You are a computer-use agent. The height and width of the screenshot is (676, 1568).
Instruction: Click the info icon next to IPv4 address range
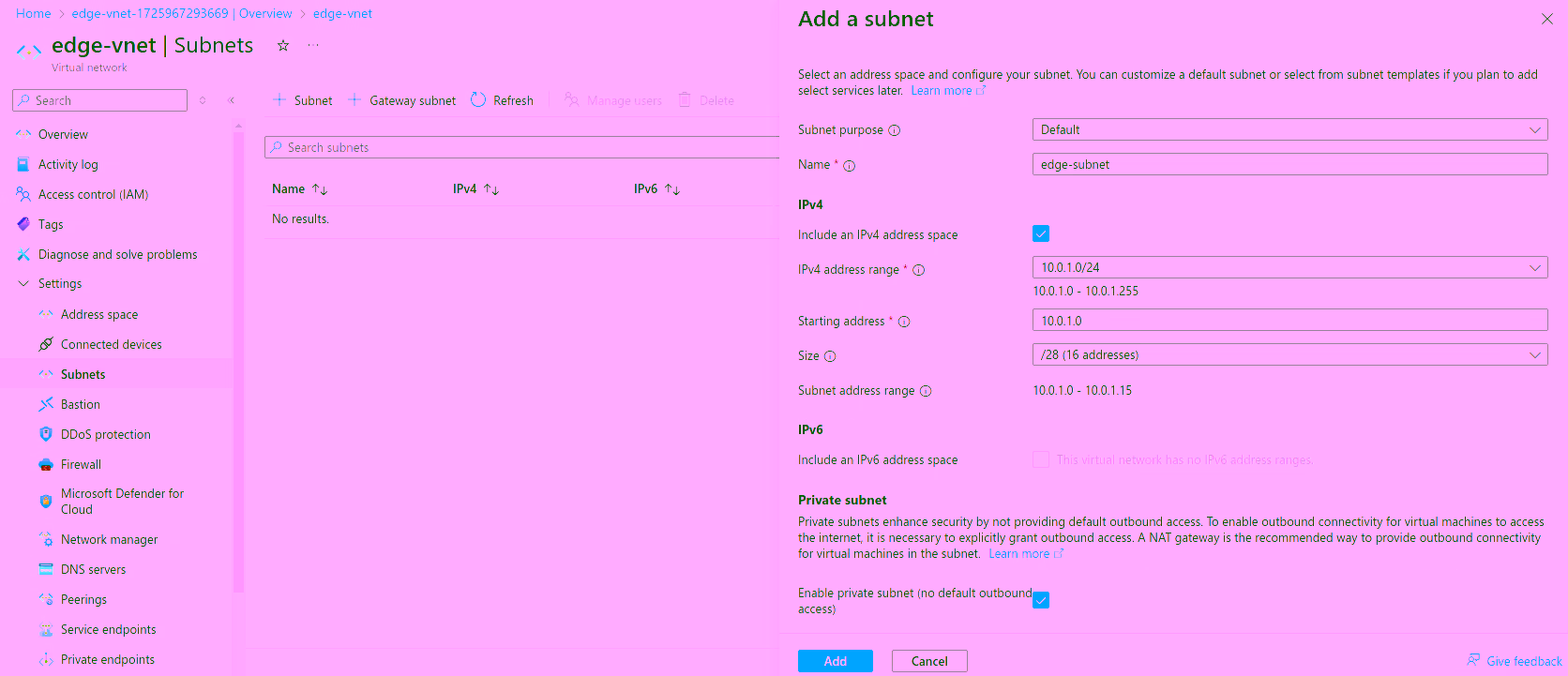coord(919,270)
